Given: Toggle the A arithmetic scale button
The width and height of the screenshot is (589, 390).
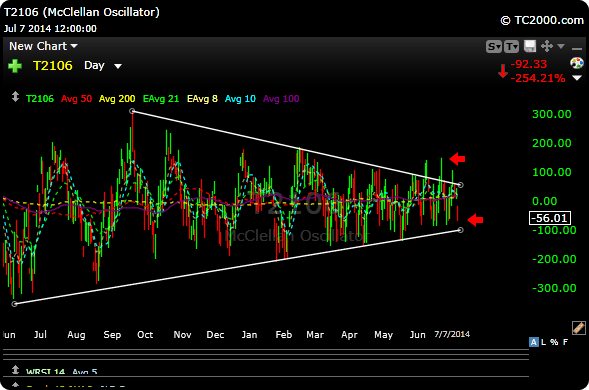Looking at the screenshot, I should click(533, 342).
